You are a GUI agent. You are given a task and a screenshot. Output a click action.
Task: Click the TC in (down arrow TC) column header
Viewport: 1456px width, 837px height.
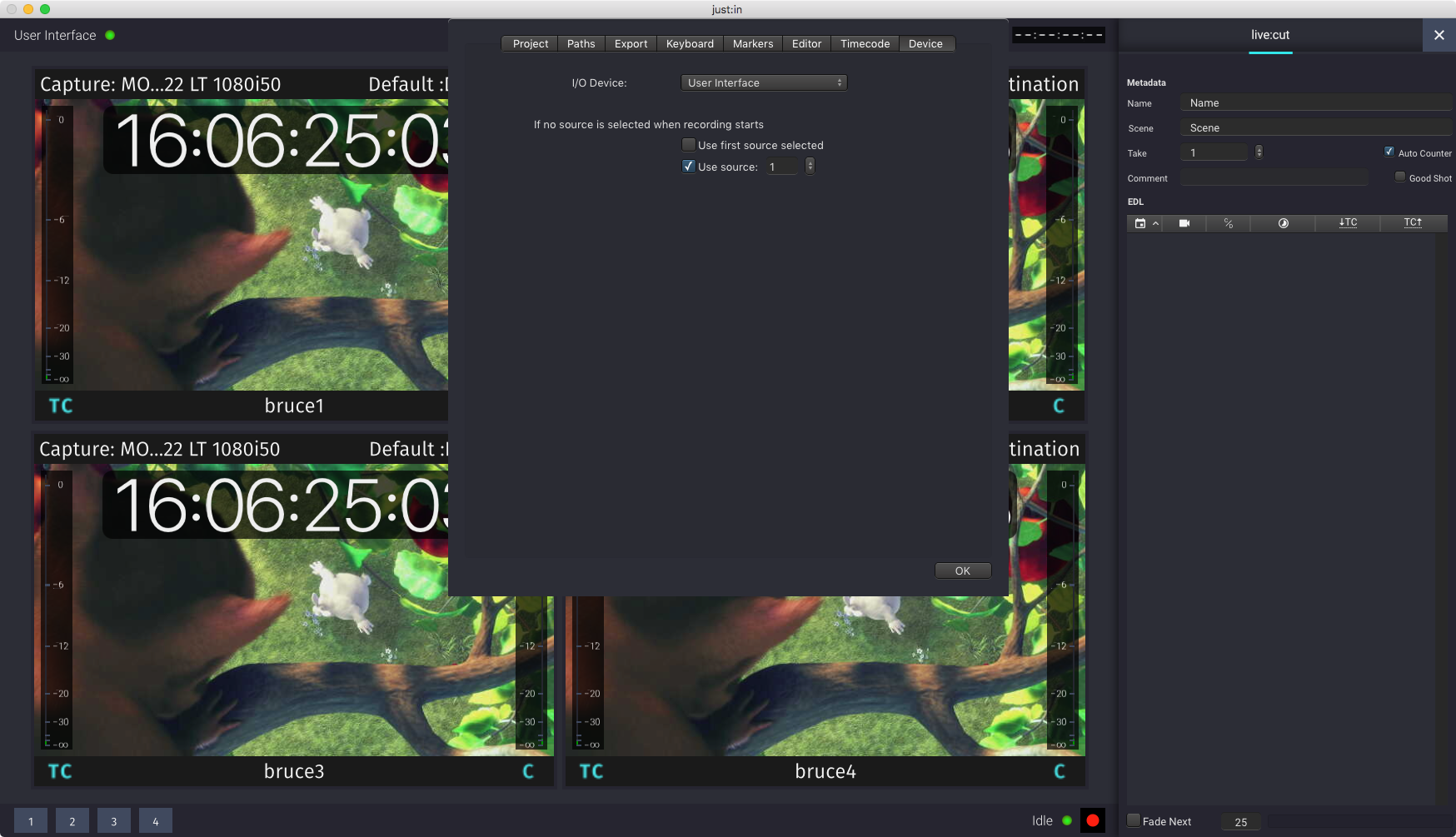click(1348, 223)
